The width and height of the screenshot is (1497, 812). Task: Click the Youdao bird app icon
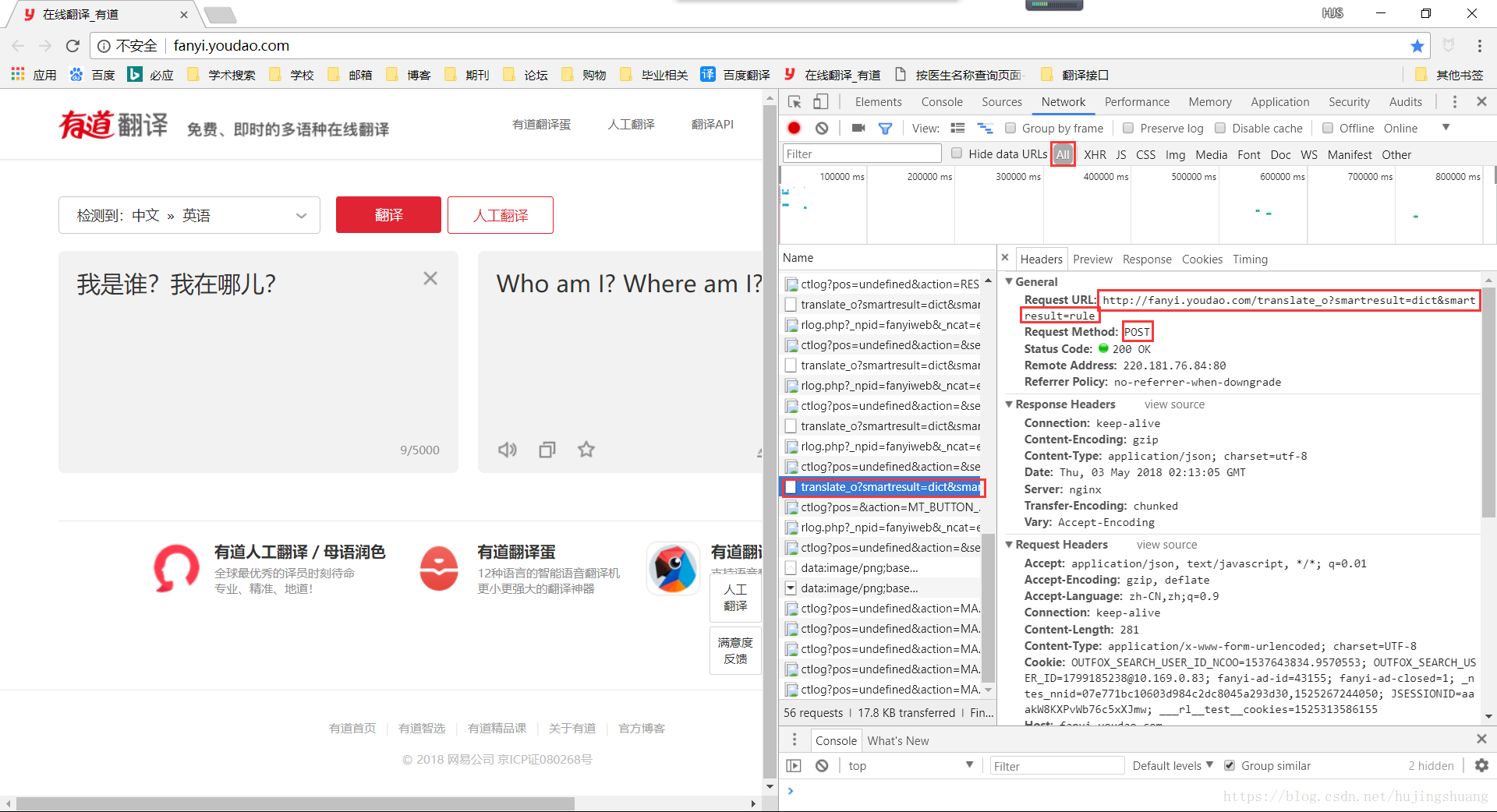coord(674,568)
